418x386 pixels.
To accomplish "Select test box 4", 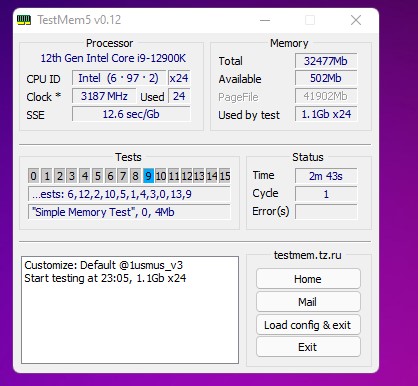I will (85, 176).
